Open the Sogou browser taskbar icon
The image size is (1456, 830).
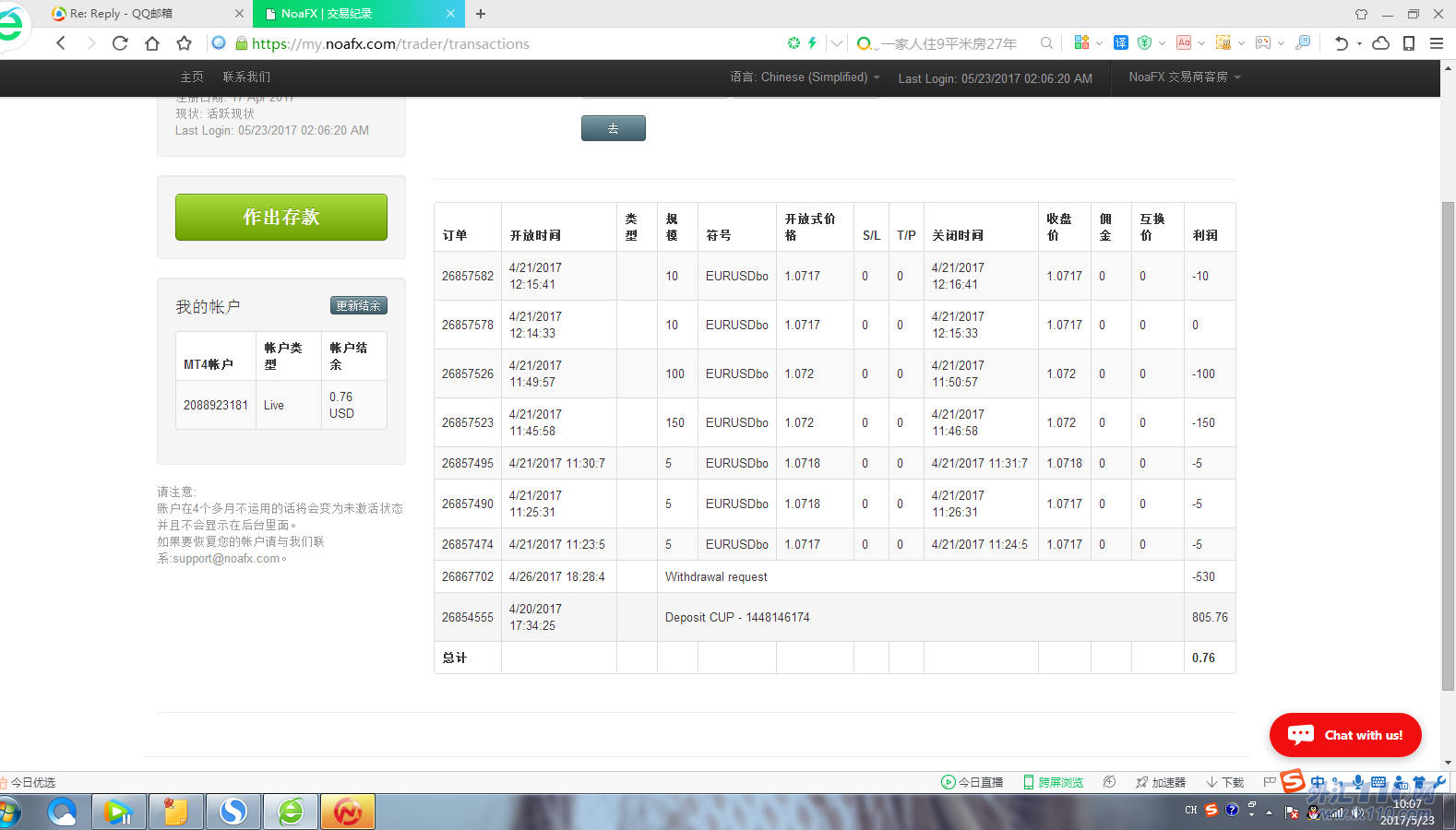[233, 812]
